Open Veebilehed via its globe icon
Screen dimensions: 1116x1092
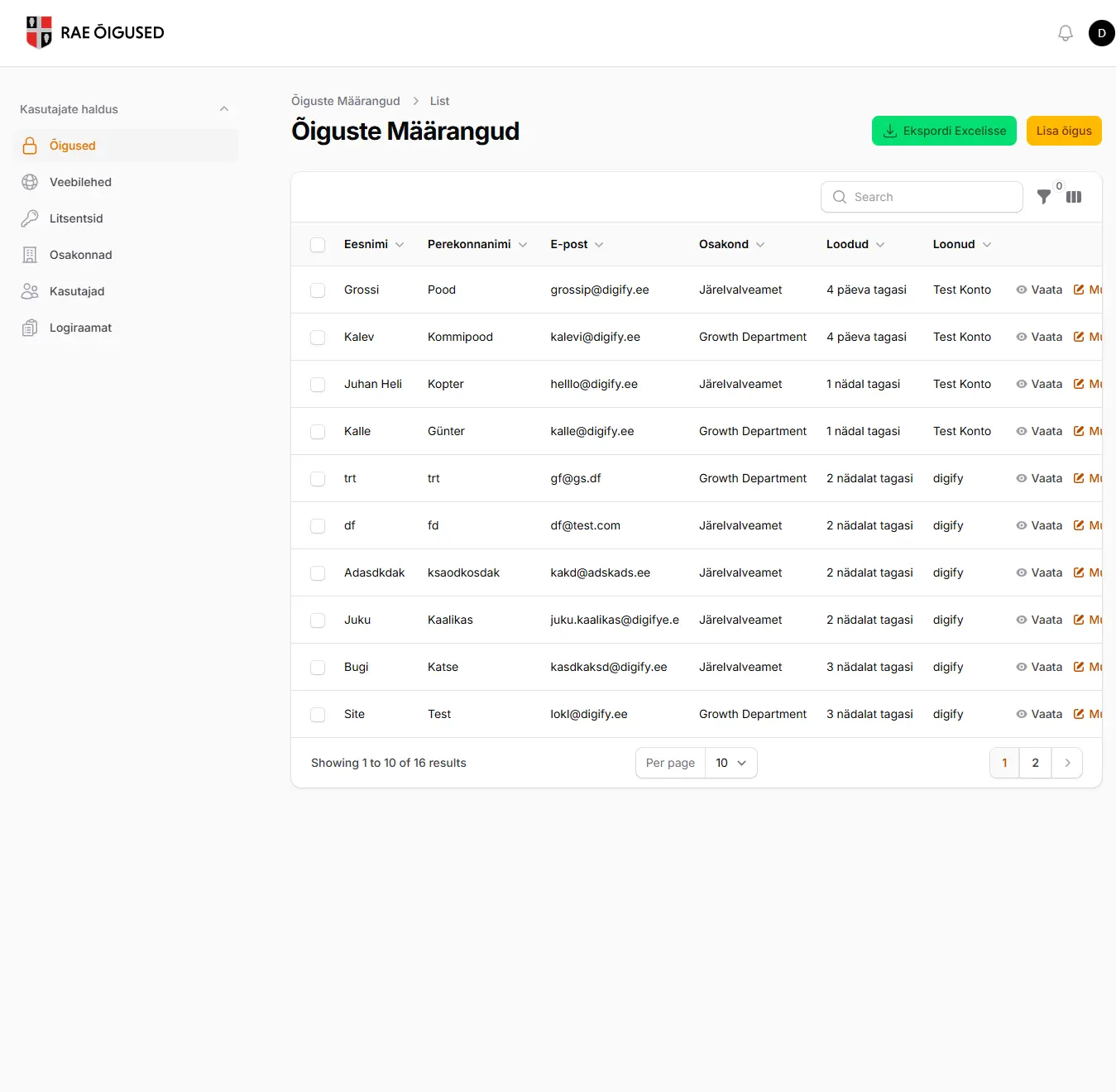(30, 182)
